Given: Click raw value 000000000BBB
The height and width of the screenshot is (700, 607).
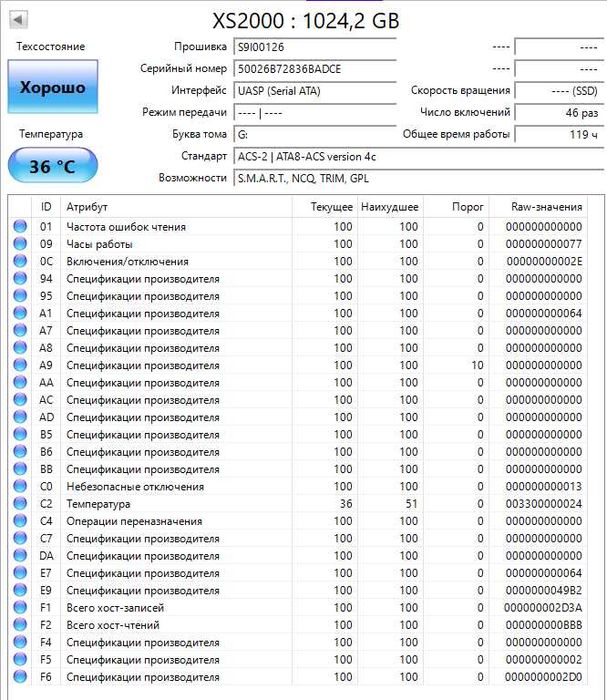Looking at the screenshot, I should [544, 625].
